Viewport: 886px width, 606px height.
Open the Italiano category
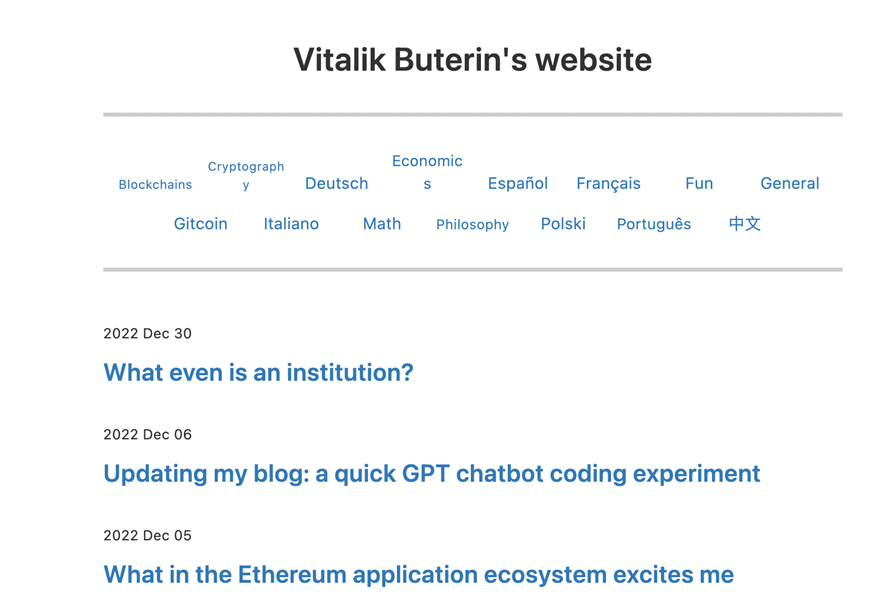click(291, 224)
